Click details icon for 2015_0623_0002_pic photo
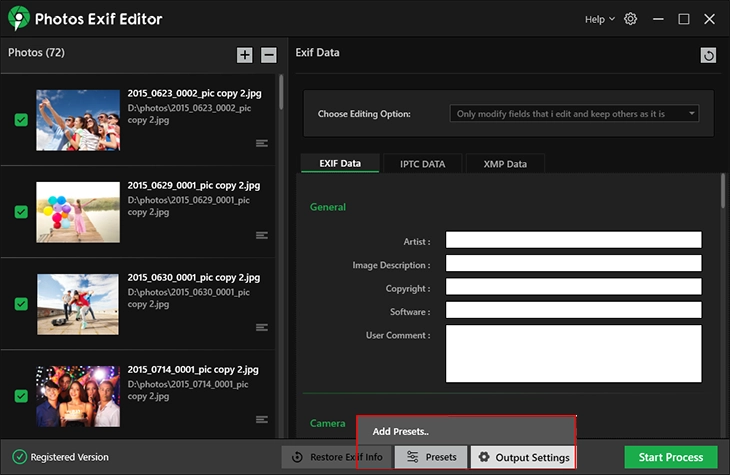This screenshot has height=475, width=730. [262, 143]
